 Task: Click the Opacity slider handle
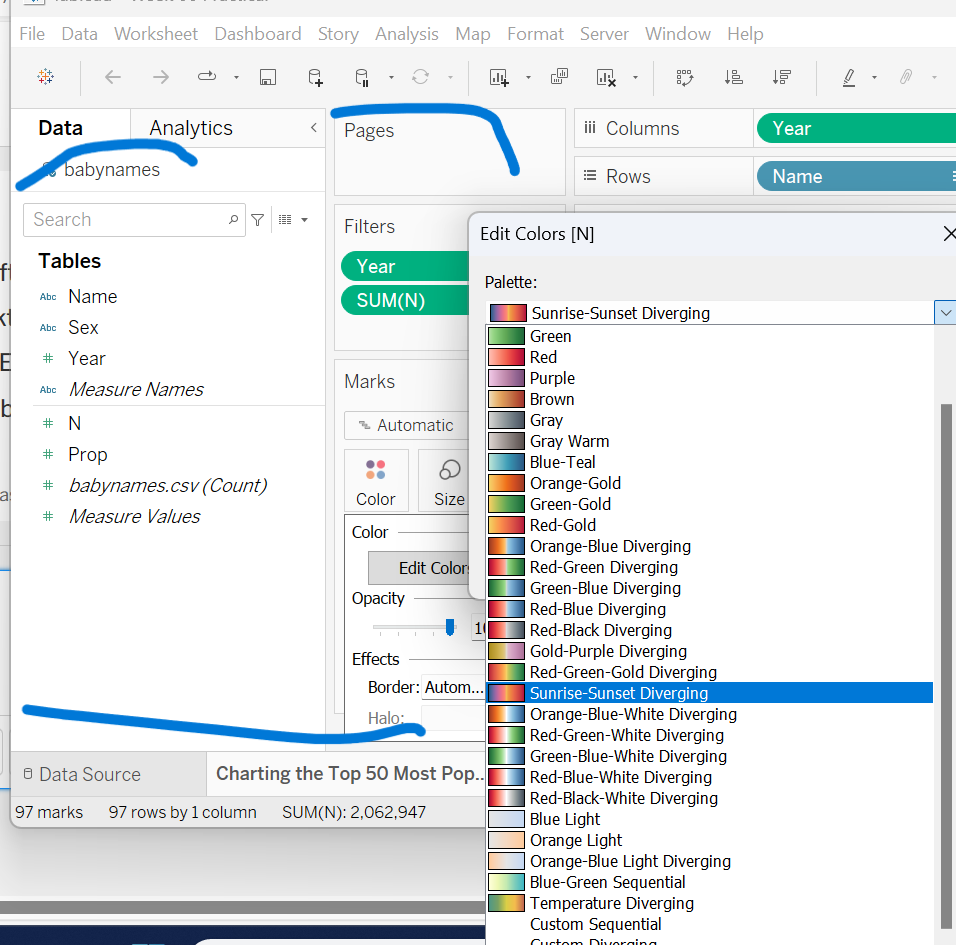pos(450,627)
